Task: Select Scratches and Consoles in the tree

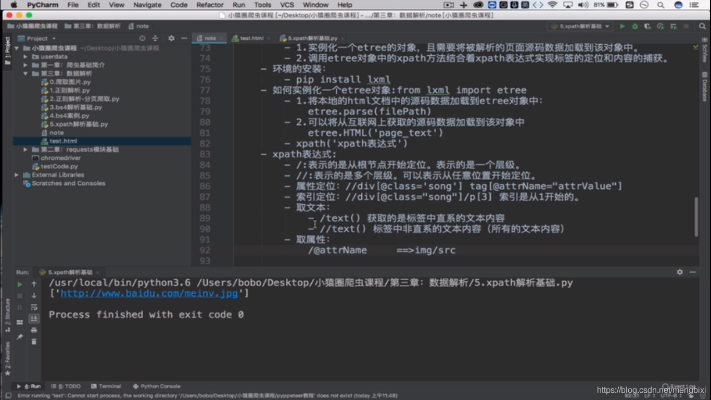Action: click(x=64, y=183)
